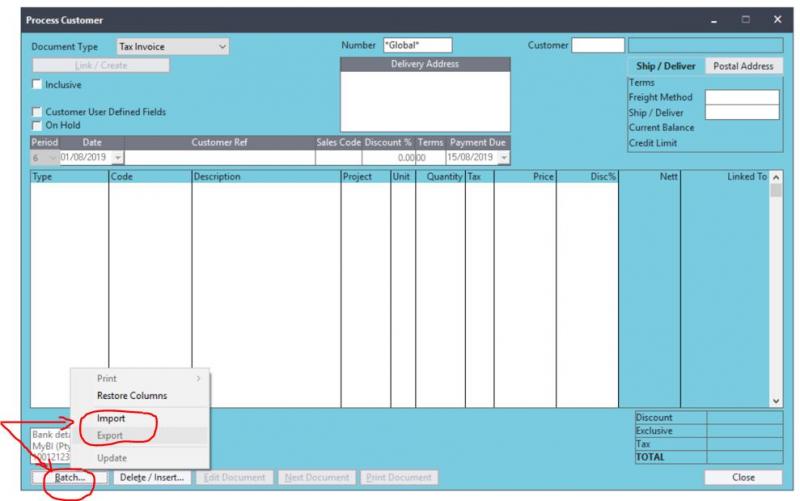Image resolution: width=800 pixels, height=501 pixels.
Task: Click the Batch... button
Action: pyautogui.click(x=68, y=478)
